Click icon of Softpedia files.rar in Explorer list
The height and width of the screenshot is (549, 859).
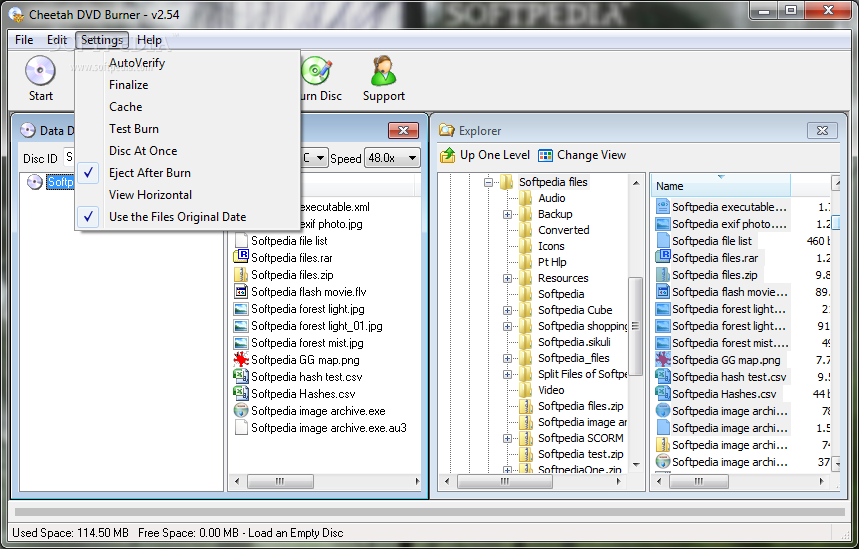click(663, 256)
